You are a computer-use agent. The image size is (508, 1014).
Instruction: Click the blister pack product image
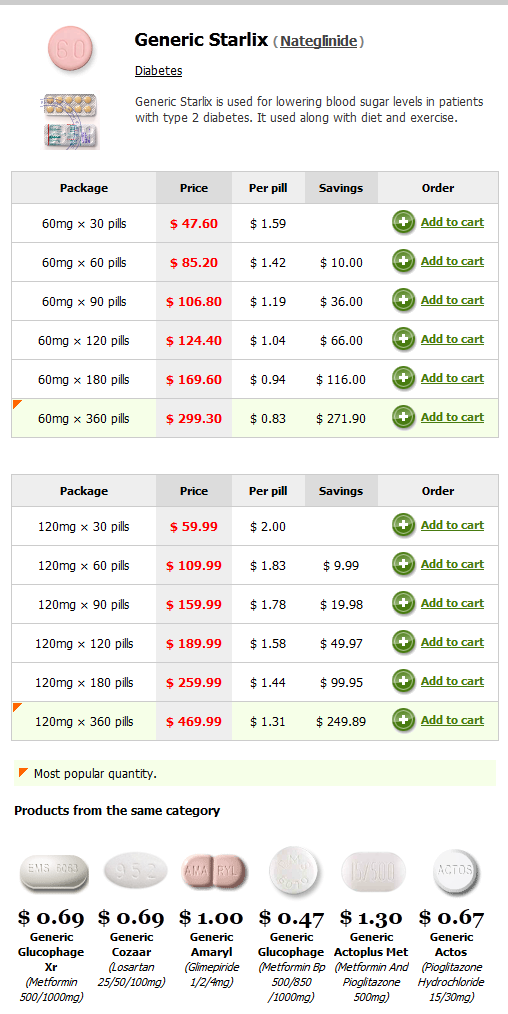pos(70,121)
